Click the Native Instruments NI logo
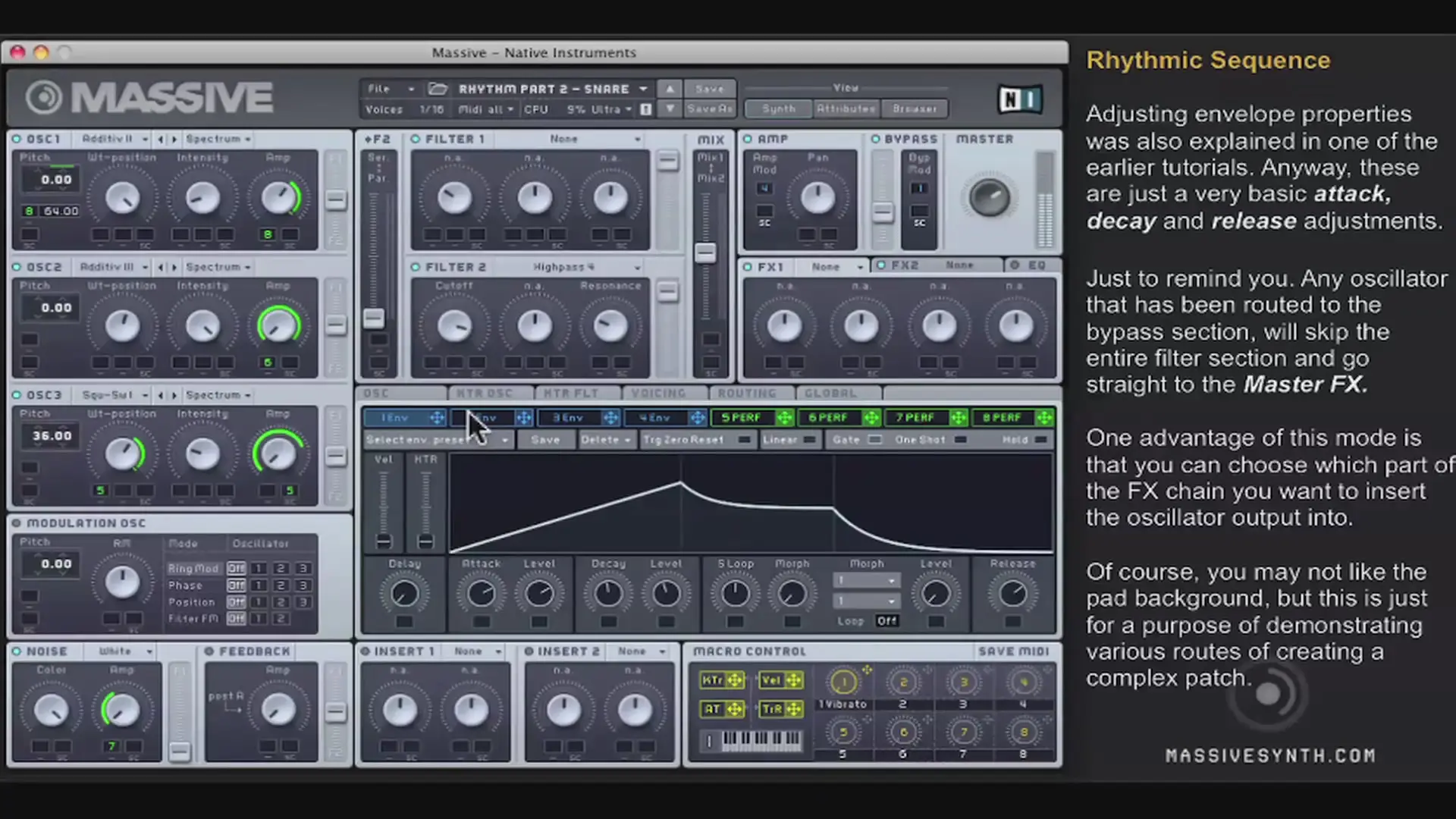The height and width of the screenshot is (819, 1456). 1019,99
